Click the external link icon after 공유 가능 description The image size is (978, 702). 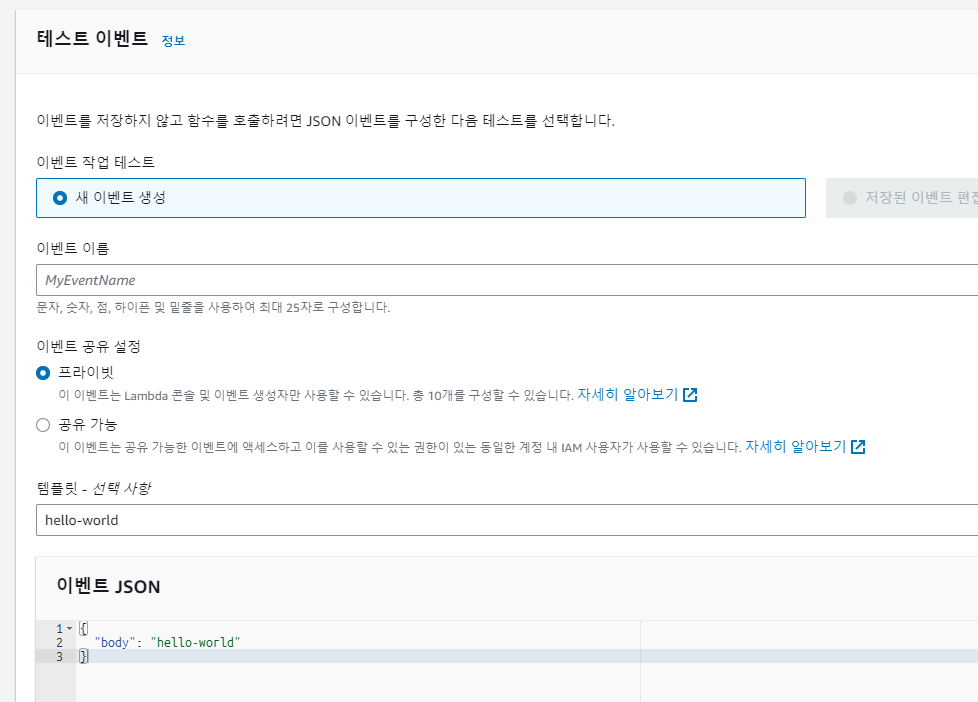click(x=858, y=447)
